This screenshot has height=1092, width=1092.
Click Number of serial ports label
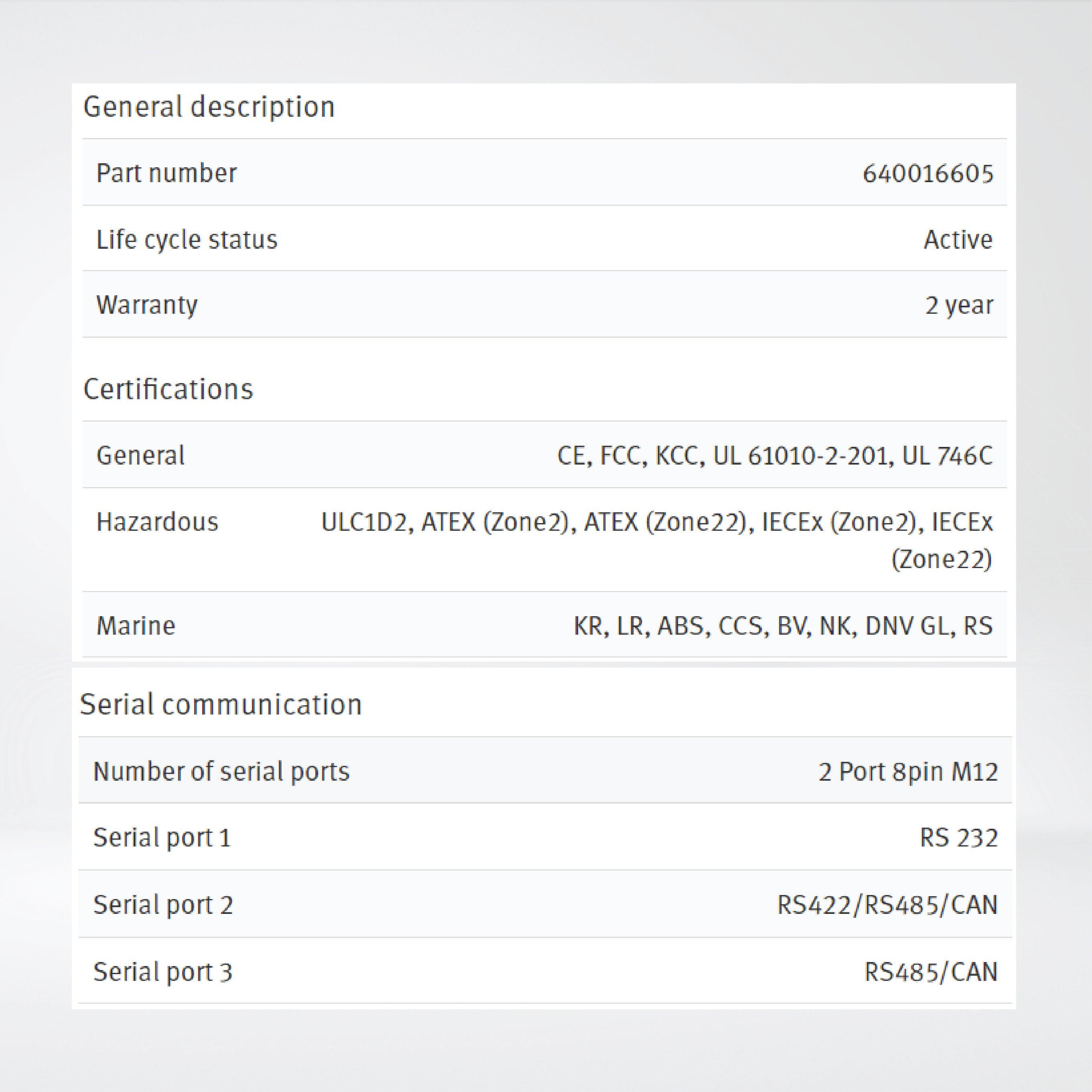(221, 771)
